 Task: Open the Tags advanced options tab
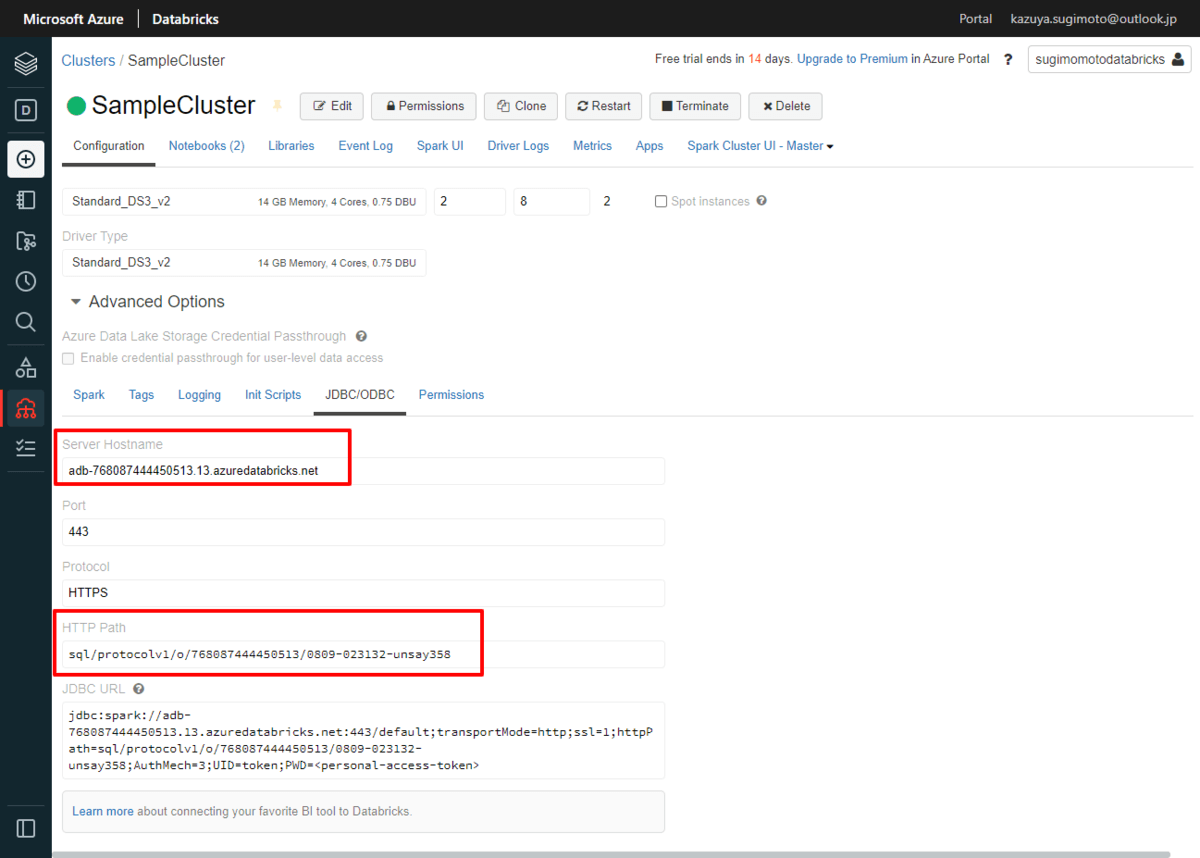pyautogui.click(x=141, y=395)
